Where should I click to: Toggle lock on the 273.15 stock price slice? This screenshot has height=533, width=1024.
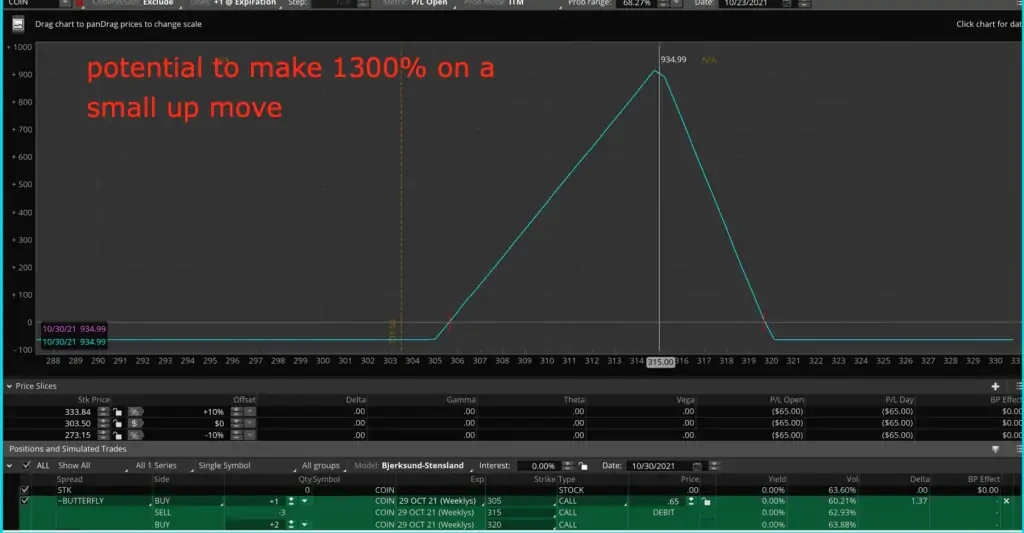coord(118,435)
